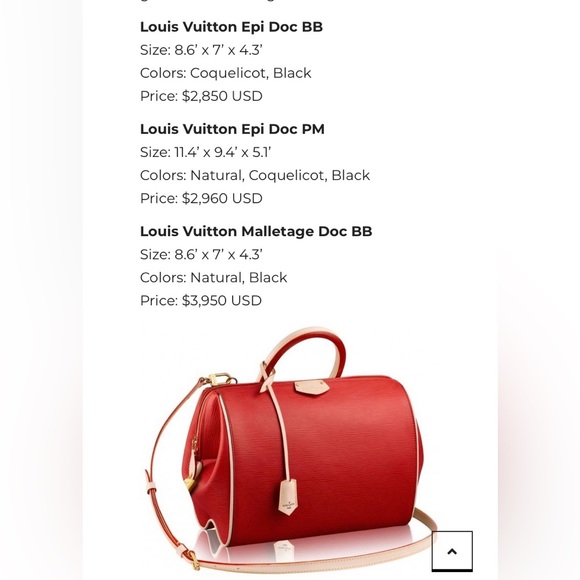
Task: Open the red Doc bag product image
Action: 290,448
